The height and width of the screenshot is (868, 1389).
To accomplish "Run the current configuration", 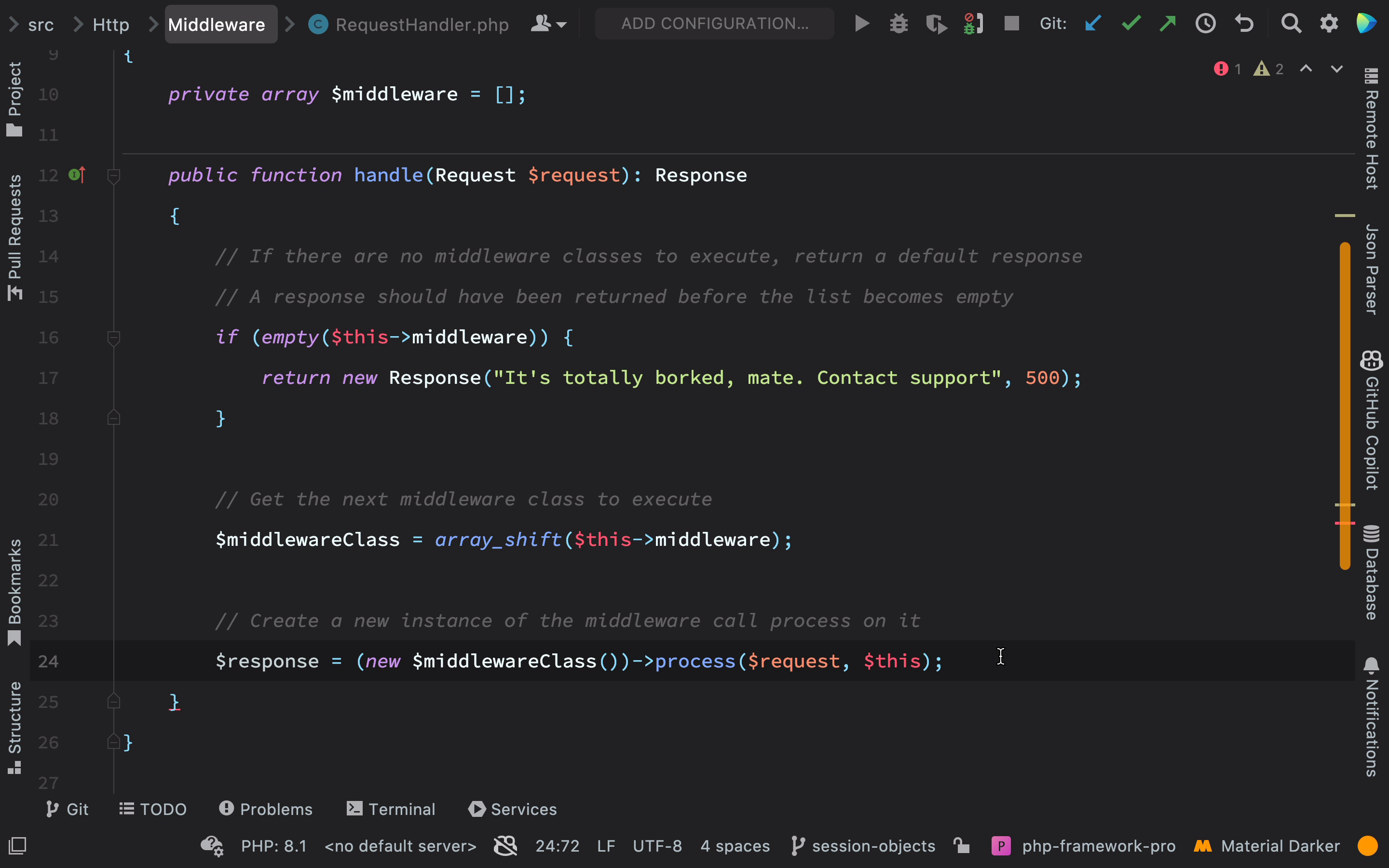I will click(861, 24).
